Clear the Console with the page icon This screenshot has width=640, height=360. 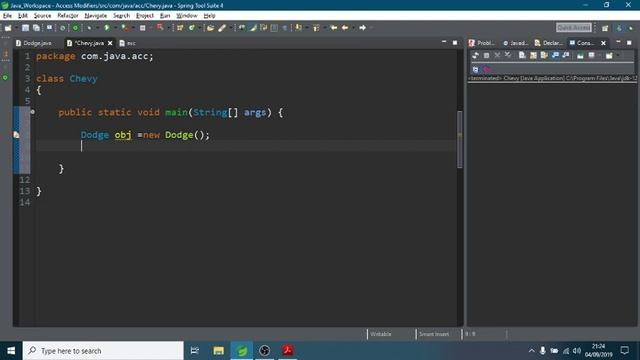click(522, 55)
